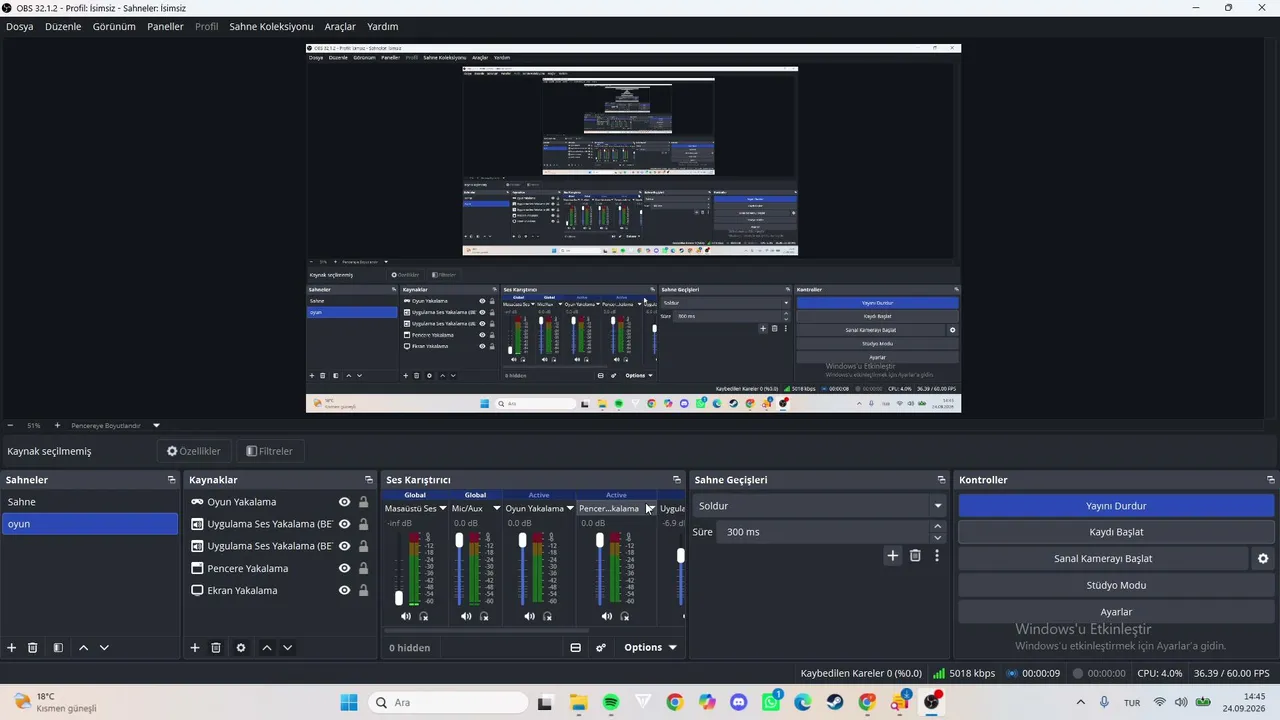Image resolution: width=1280 pixels, height=720 pixels.
Task: Open the Araçlar menu
Action: [x=340, y=27]
